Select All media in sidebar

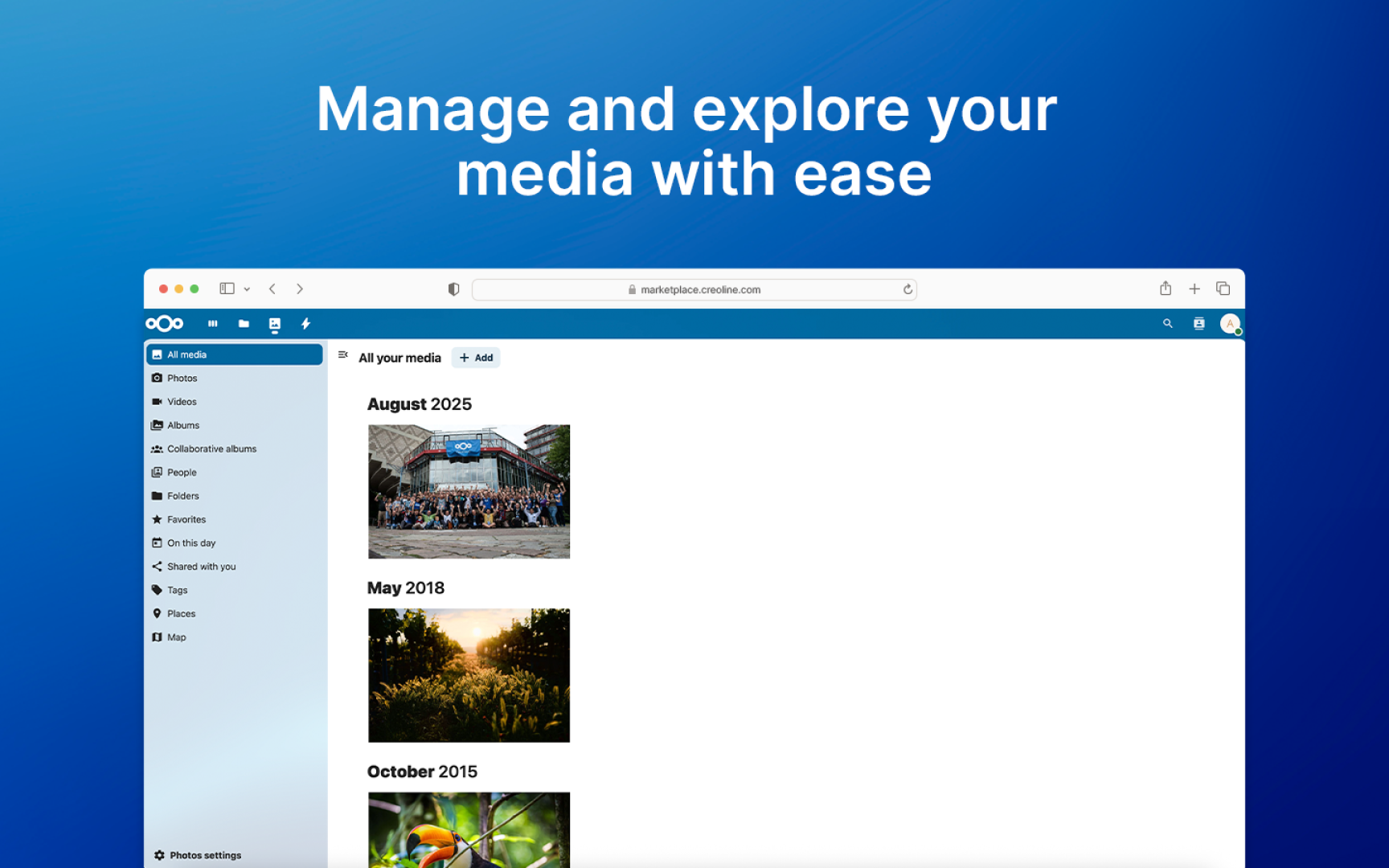(235, 354)
